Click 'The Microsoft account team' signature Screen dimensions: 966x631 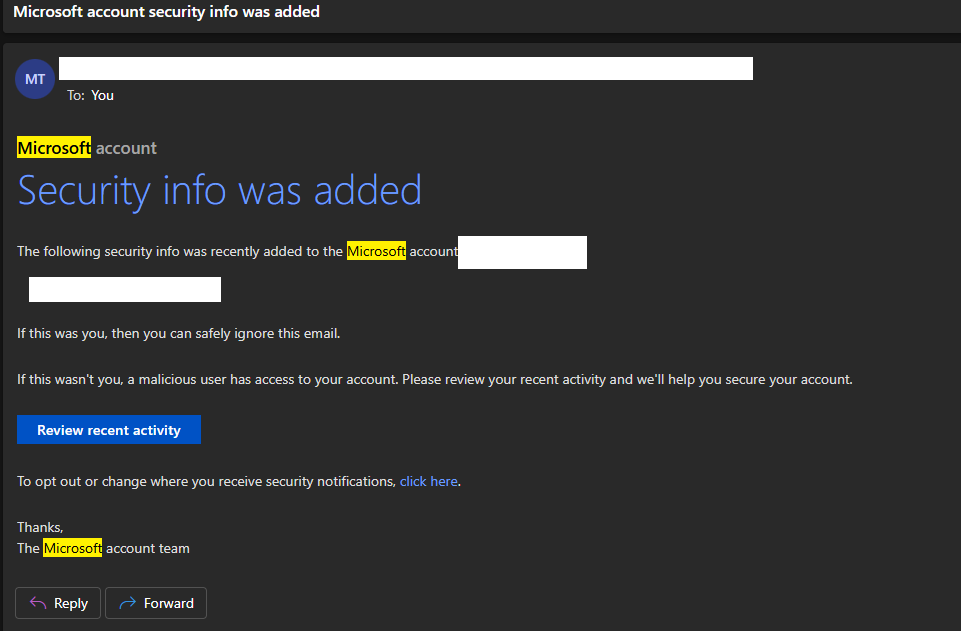pyautogui.click(x=104, y=548)
